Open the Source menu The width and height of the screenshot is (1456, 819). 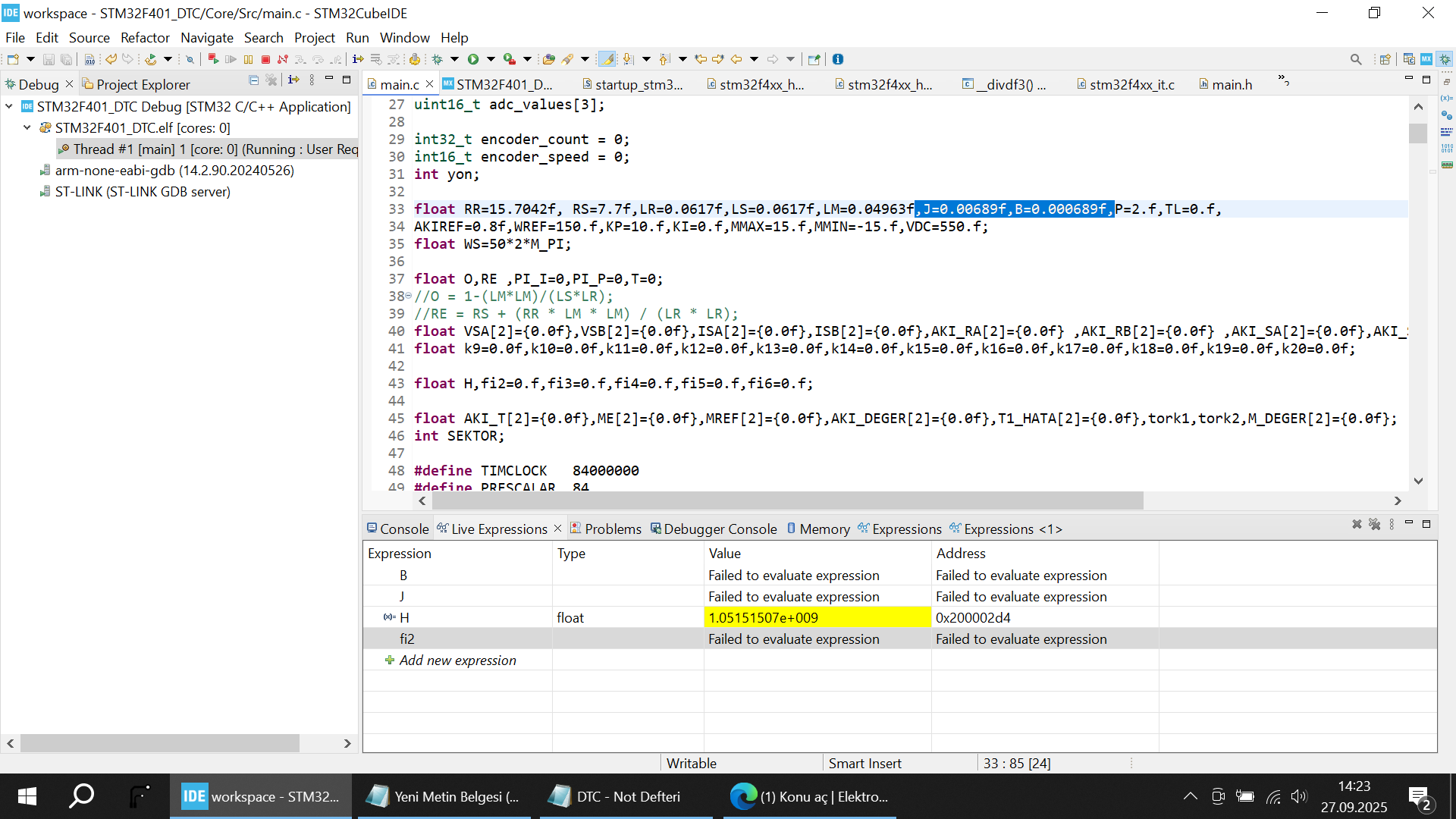click(89, 38)
